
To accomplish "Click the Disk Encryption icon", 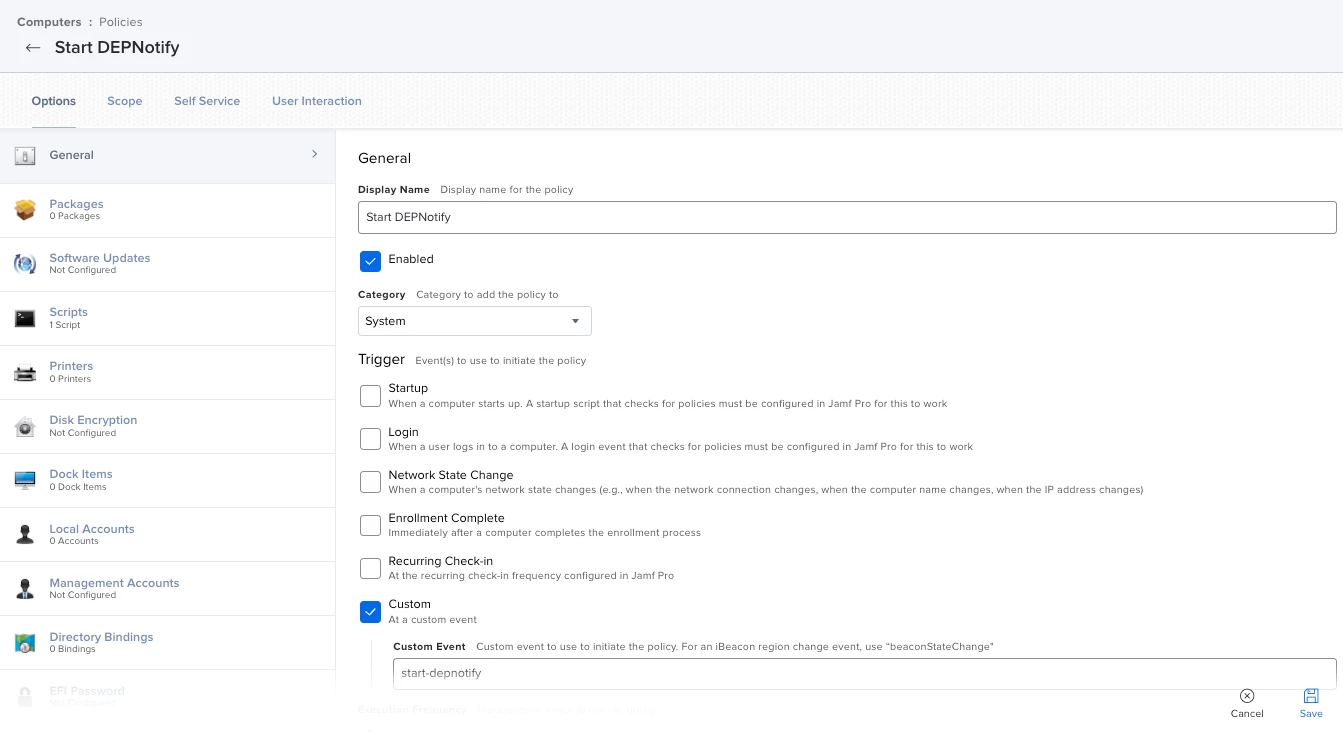I will click(25, 427).
